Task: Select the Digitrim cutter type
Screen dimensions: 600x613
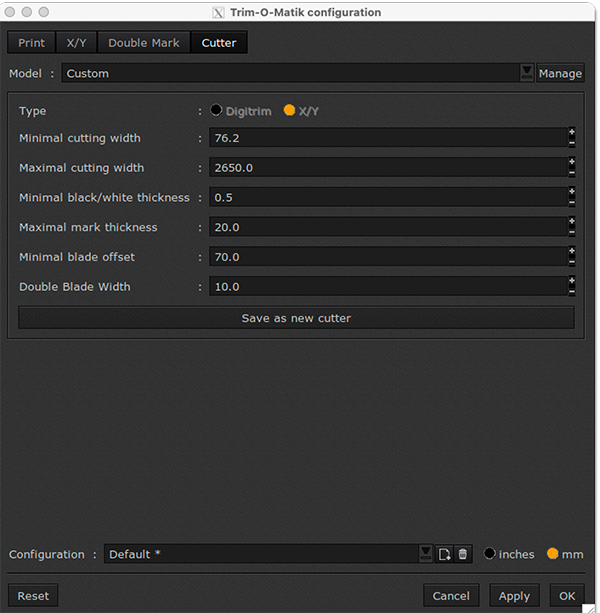Action: [216, 111]
